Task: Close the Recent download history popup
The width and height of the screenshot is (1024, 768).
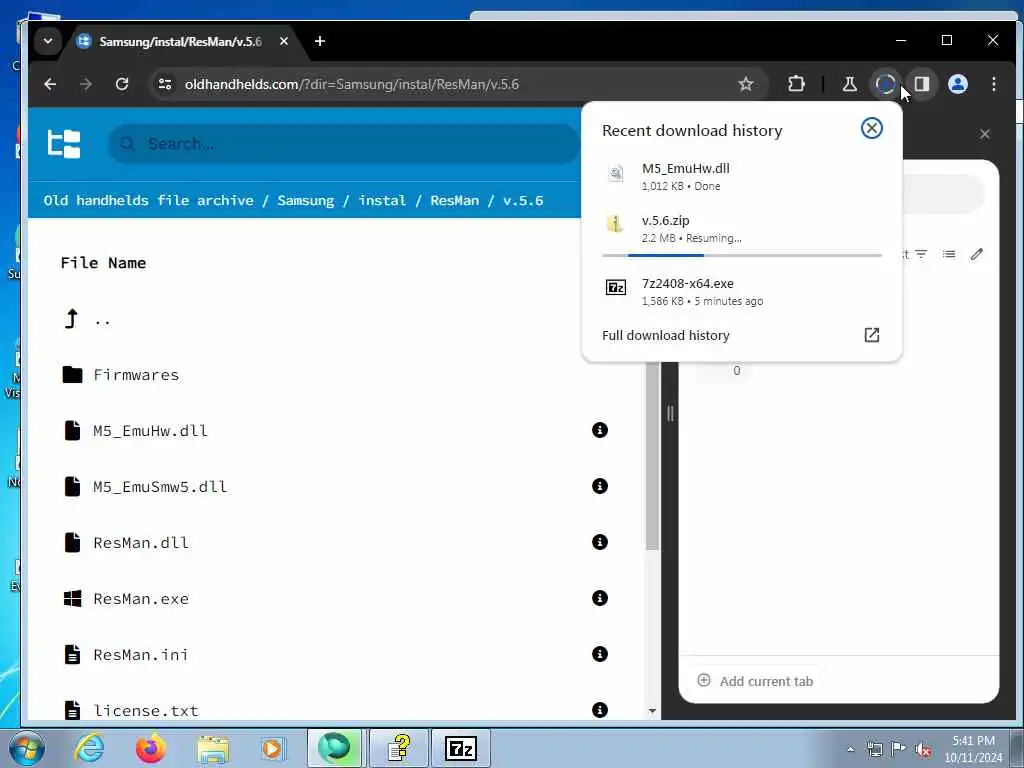Action: [871, 128]
